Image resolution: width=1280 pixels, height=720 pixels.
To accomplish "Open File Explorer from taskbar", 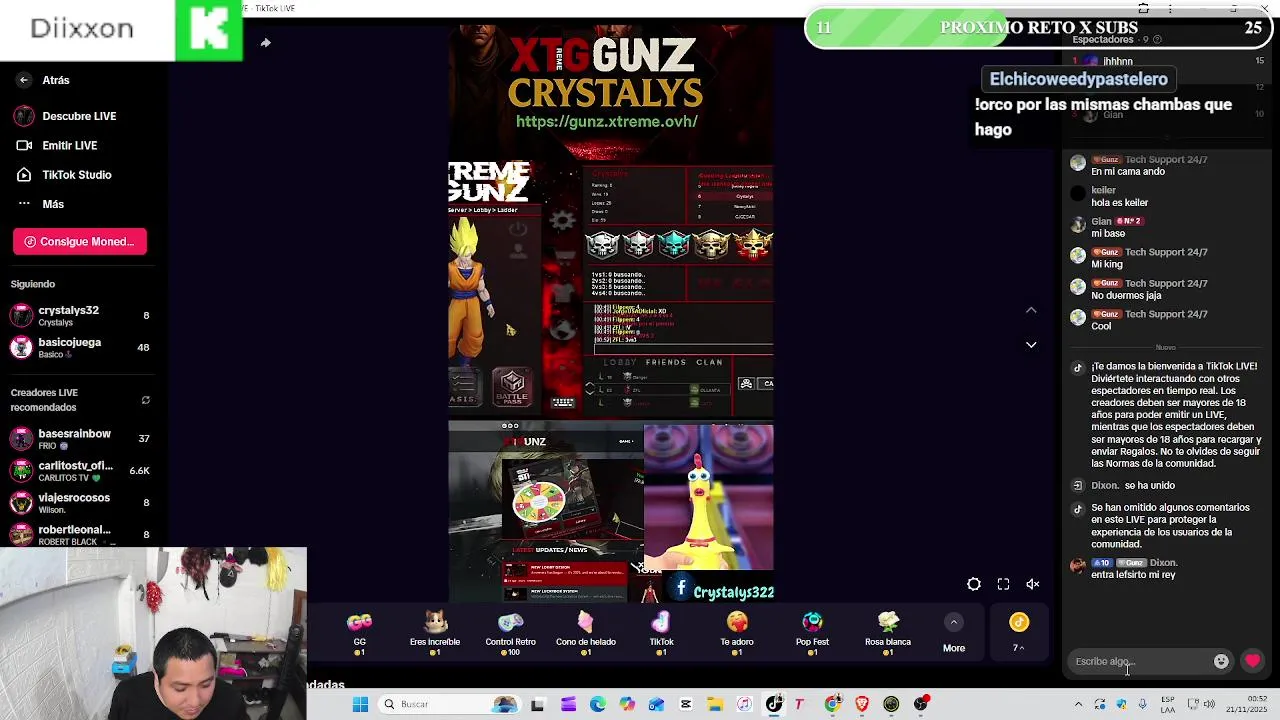I will click(714, 704).
